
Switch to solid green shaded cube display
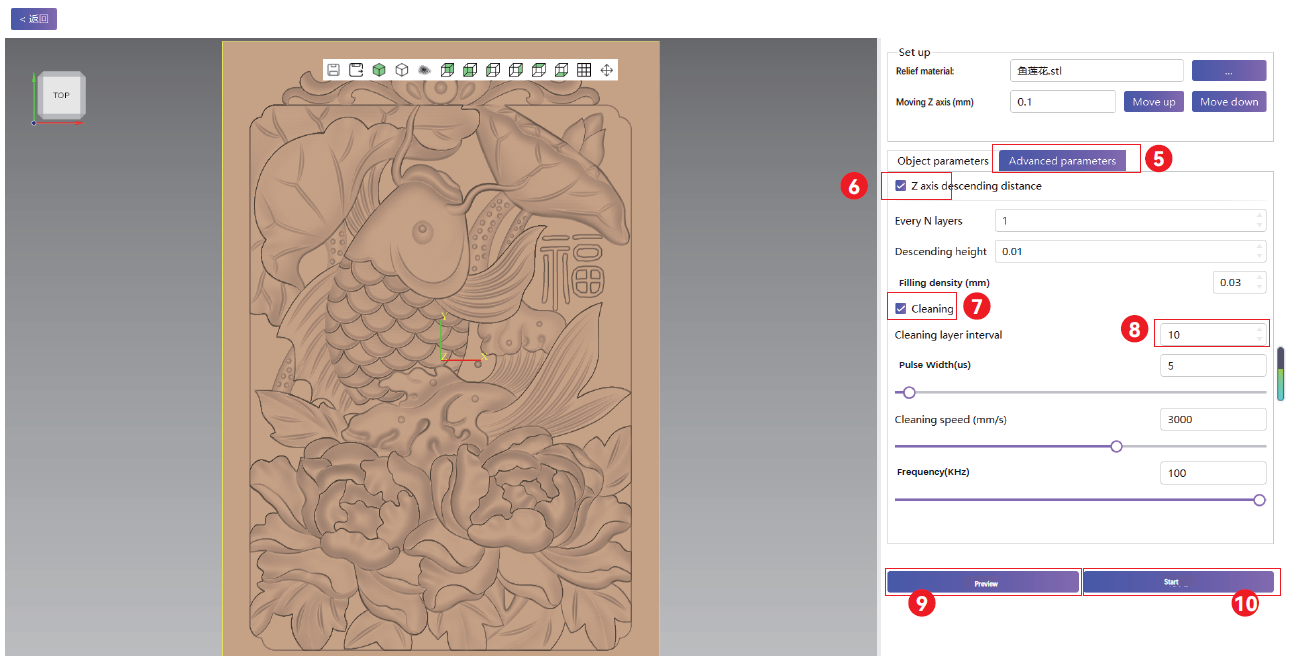[379, 70]
